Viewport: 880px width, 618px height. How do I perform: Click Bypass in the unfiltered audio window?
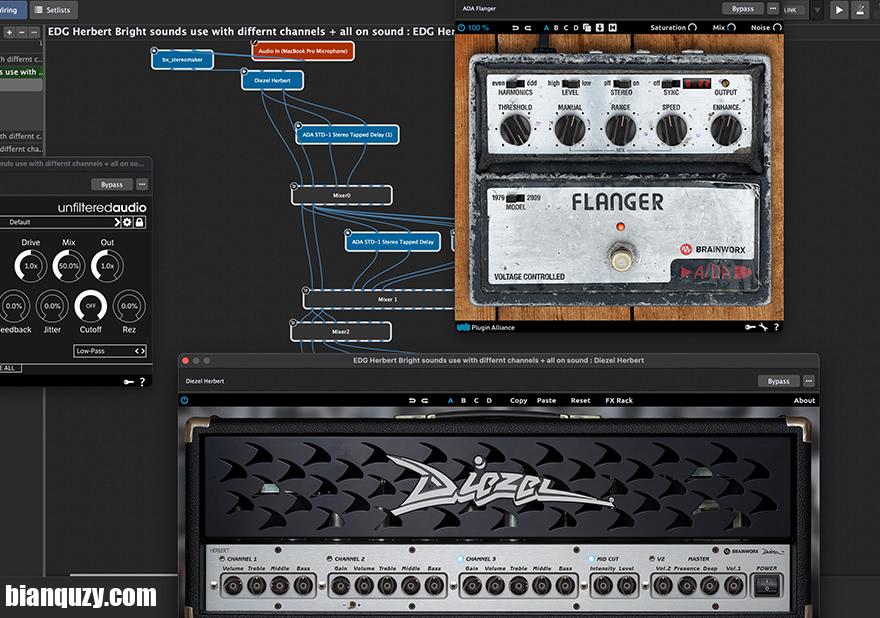point(112,184)
